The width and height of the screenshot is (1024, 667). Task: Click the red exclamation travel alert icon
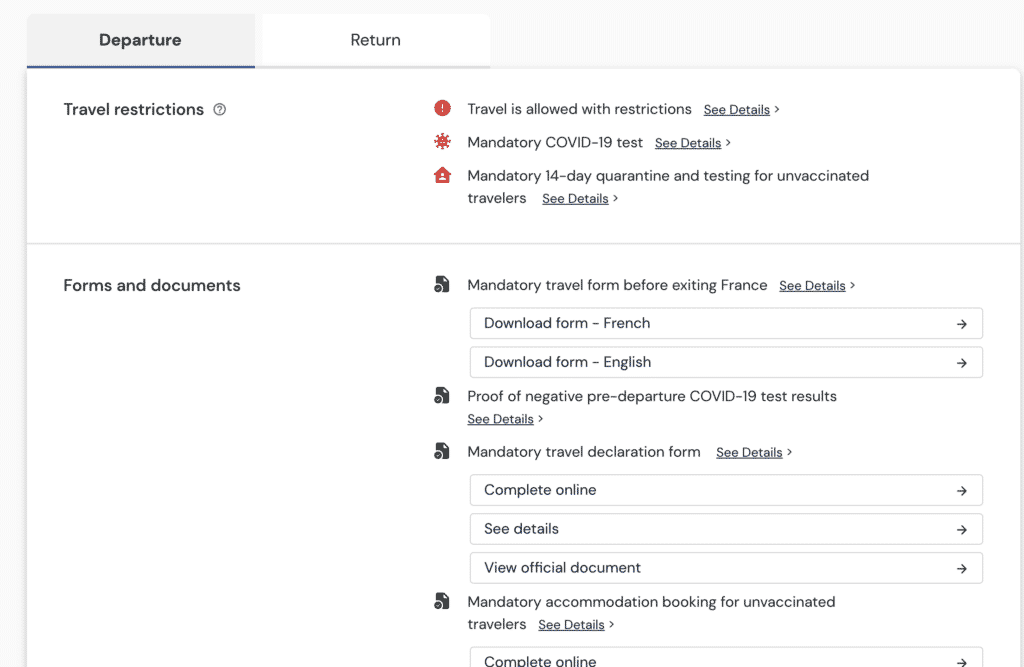pyautogui.click(x=442, y=109)
